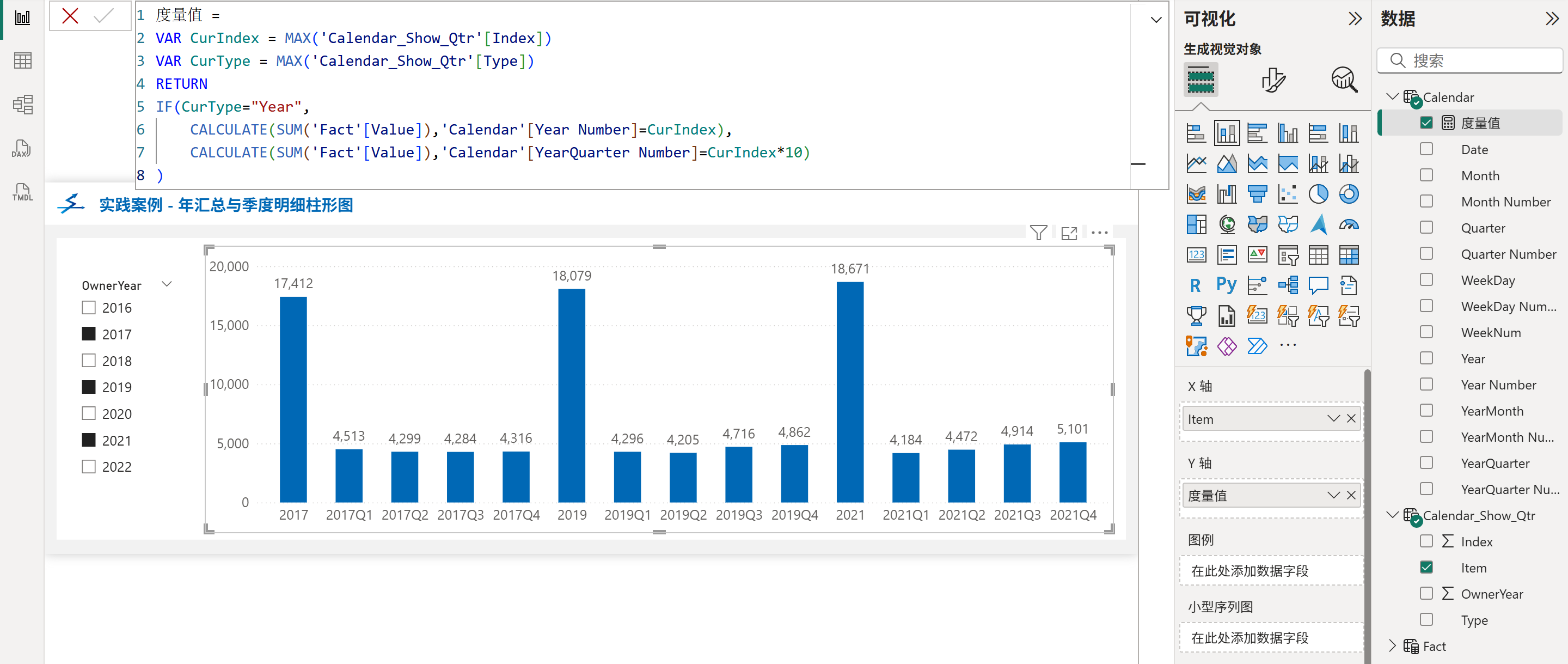
Task: Expand the Fact table
Action: tap(1392, 645)
